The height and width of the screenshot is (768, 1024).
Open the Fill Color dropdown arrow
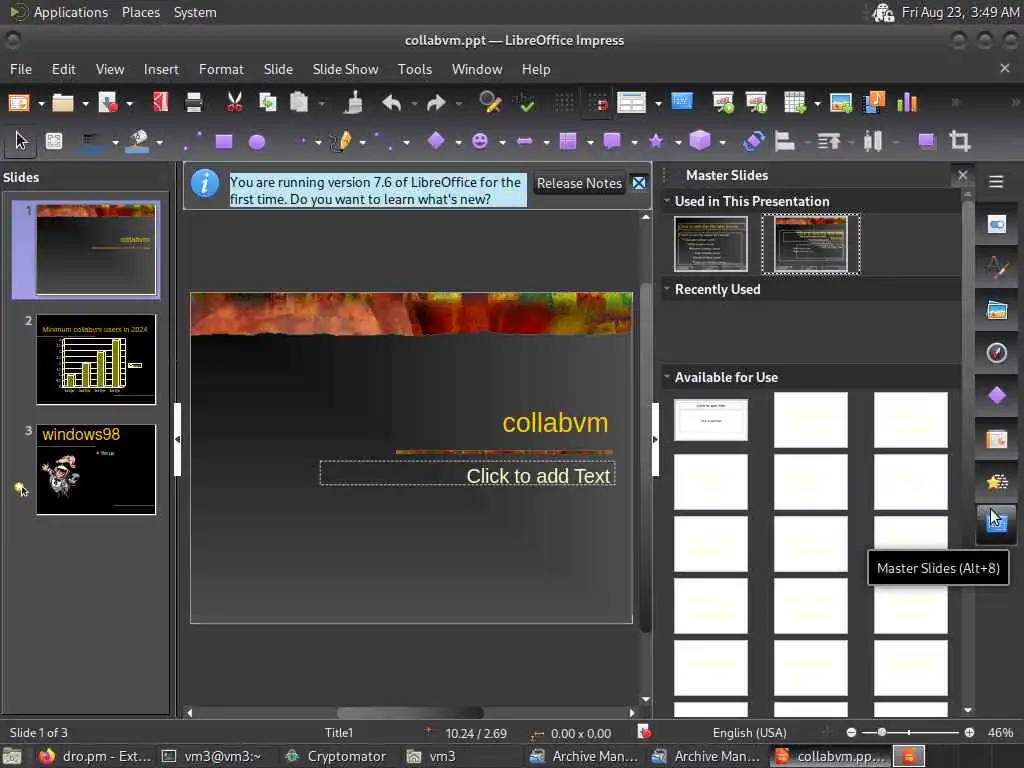[159, 142]
